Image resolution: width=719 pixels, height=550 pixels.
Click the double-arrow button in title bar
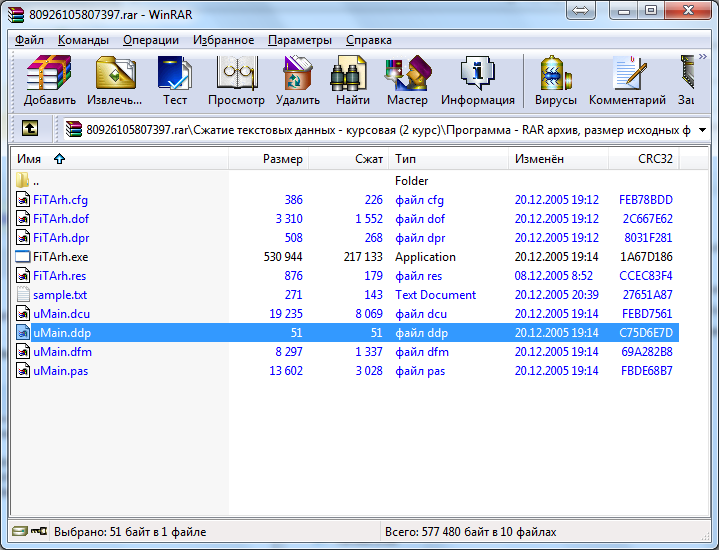coord(580,10)
